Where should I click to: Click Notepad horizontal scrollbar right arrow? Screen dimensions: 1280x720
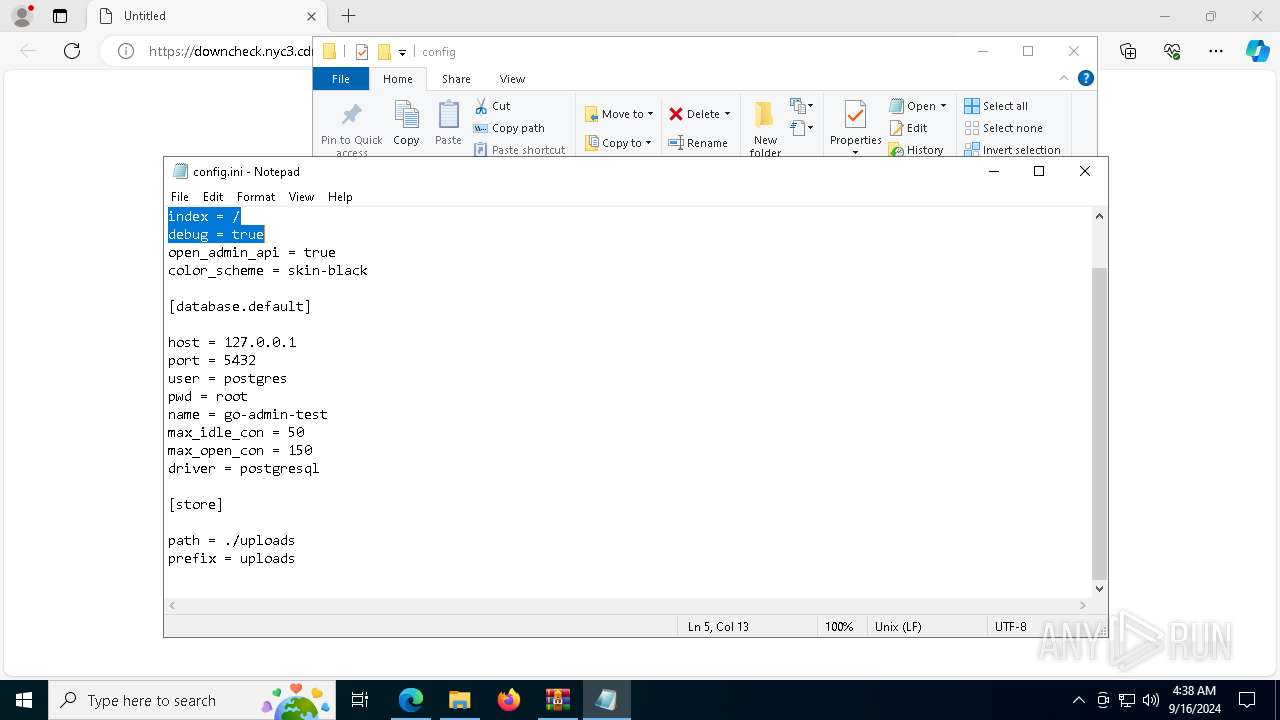1082,605
